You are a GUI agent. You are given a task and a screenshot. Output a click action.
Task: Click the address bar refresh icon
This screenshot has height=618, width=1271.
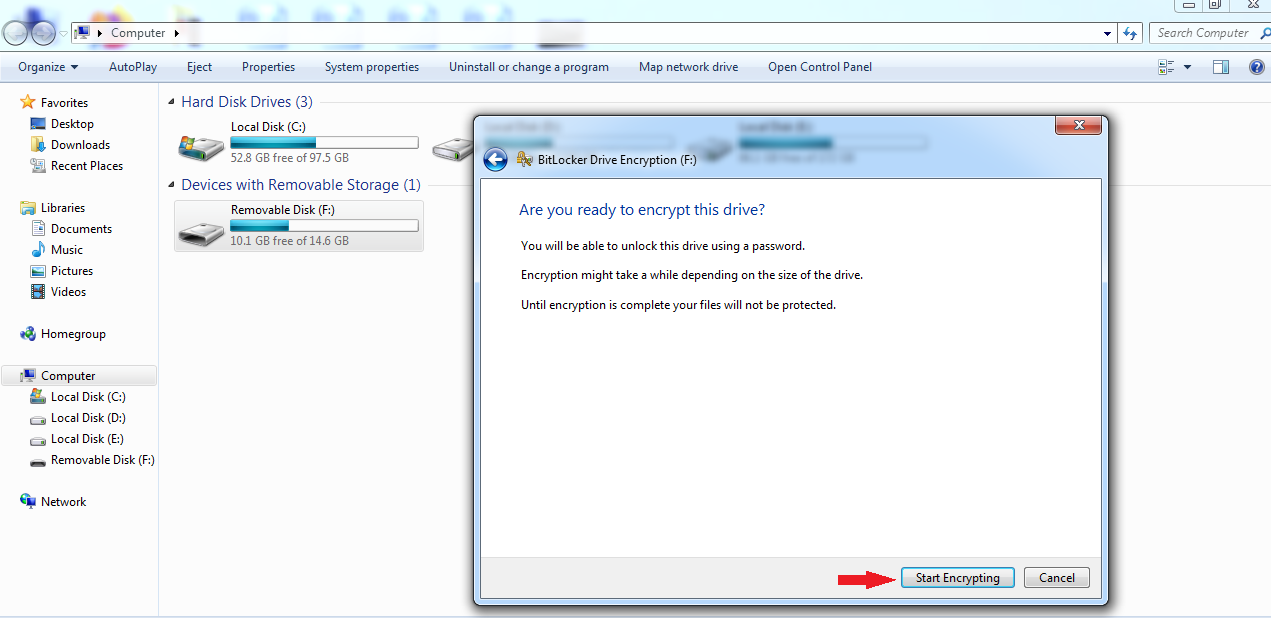[x=1130, y=33]
